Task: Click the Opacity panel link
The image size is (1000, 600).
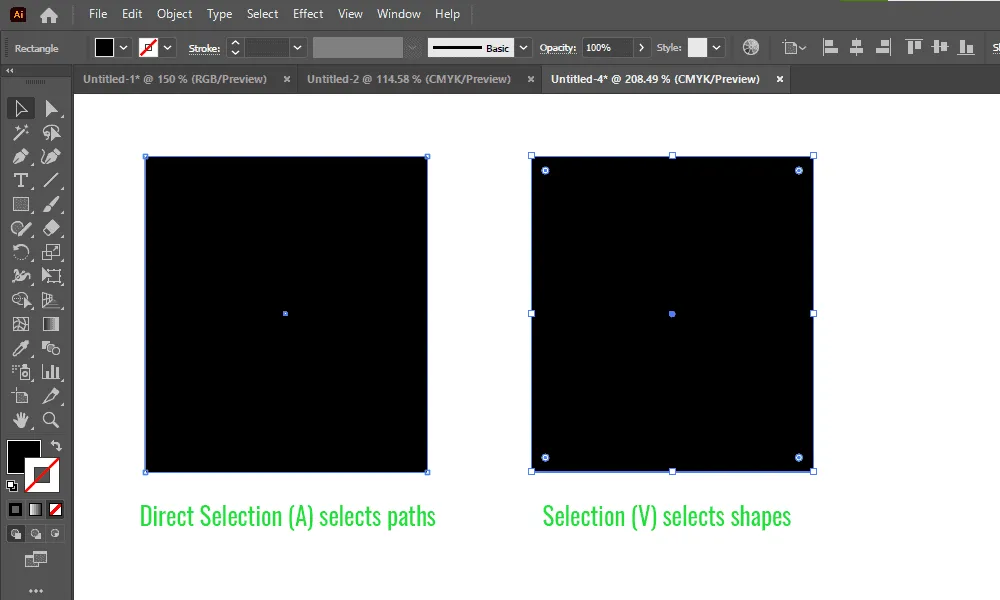Action: 558,48
